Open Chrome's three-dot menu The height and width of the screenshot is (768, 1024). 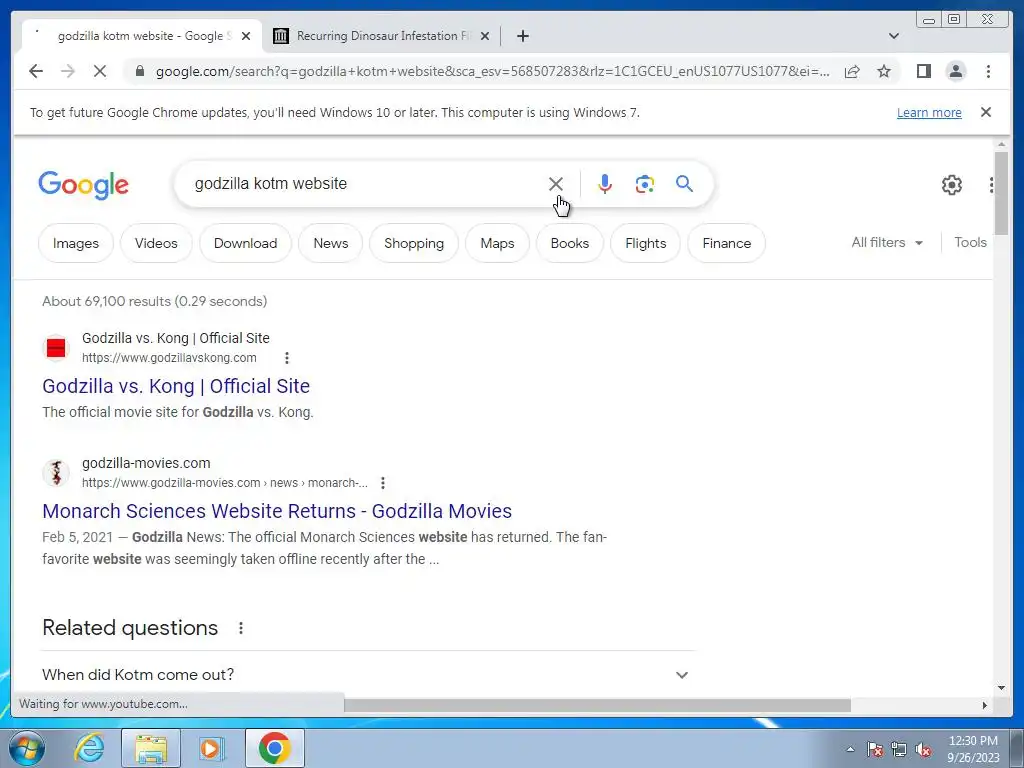[x=988, y=71]
